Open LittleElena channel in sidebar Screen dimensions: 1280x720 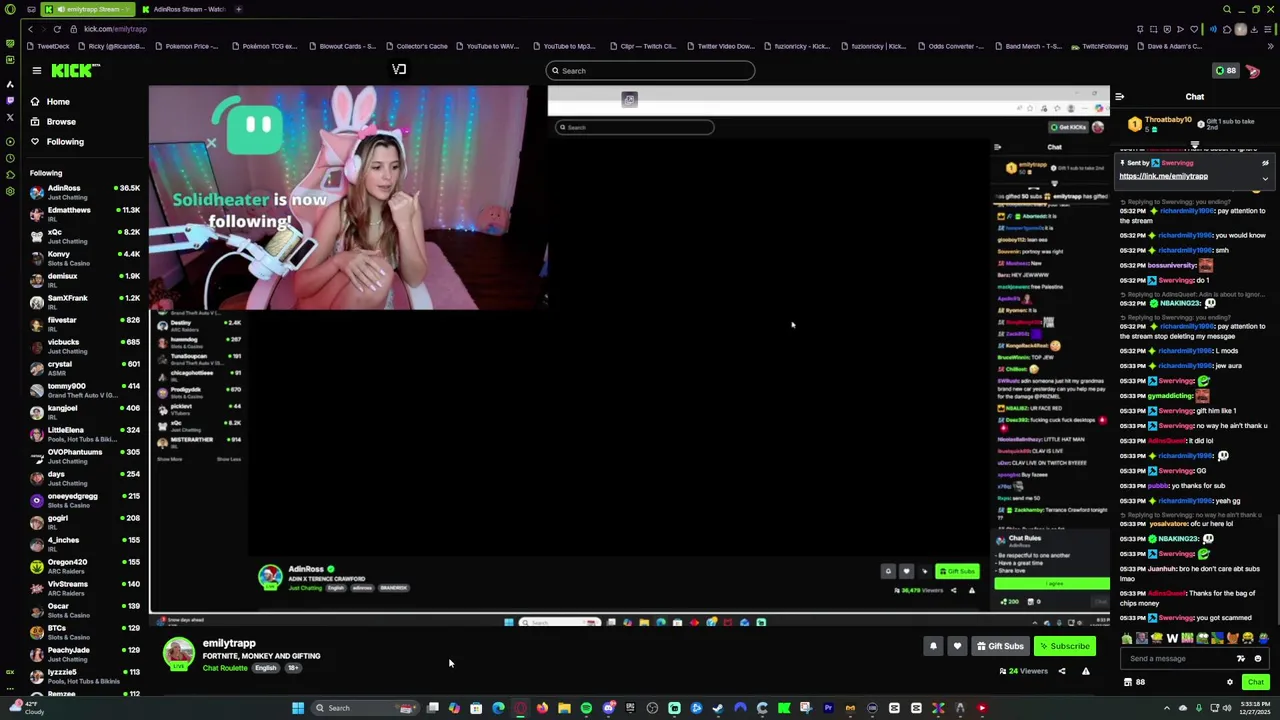click(85, 433)
